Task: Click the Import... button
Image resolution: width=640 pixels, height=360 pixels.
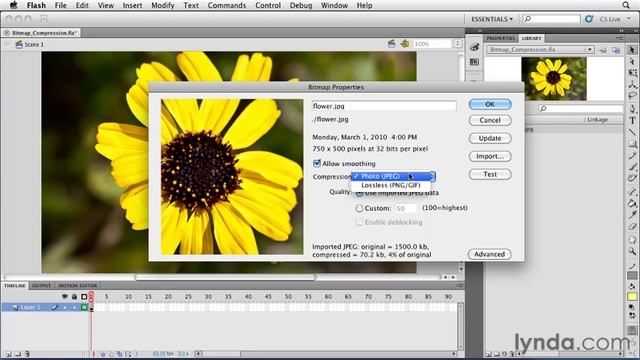Action: point(490,156)
